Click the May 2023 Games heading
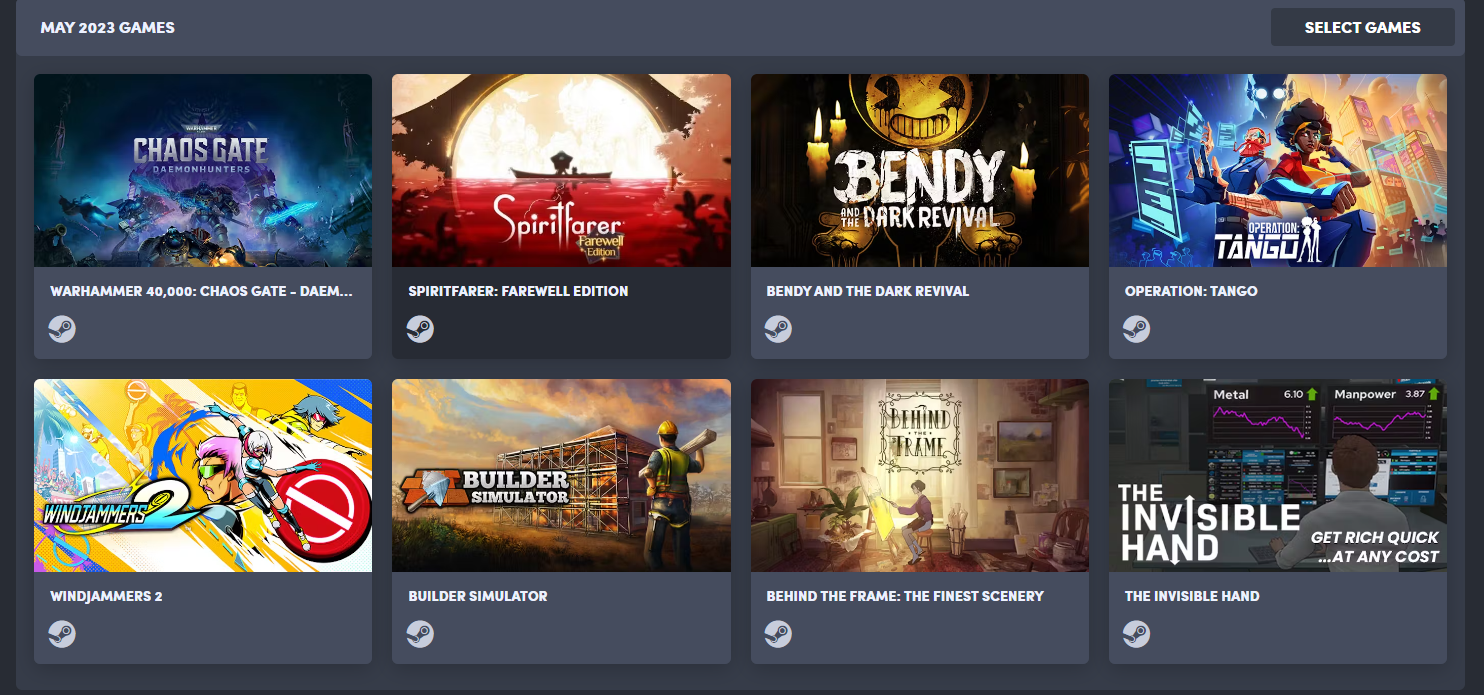This screenshot has height=695, width=1484. coord(108,27)
